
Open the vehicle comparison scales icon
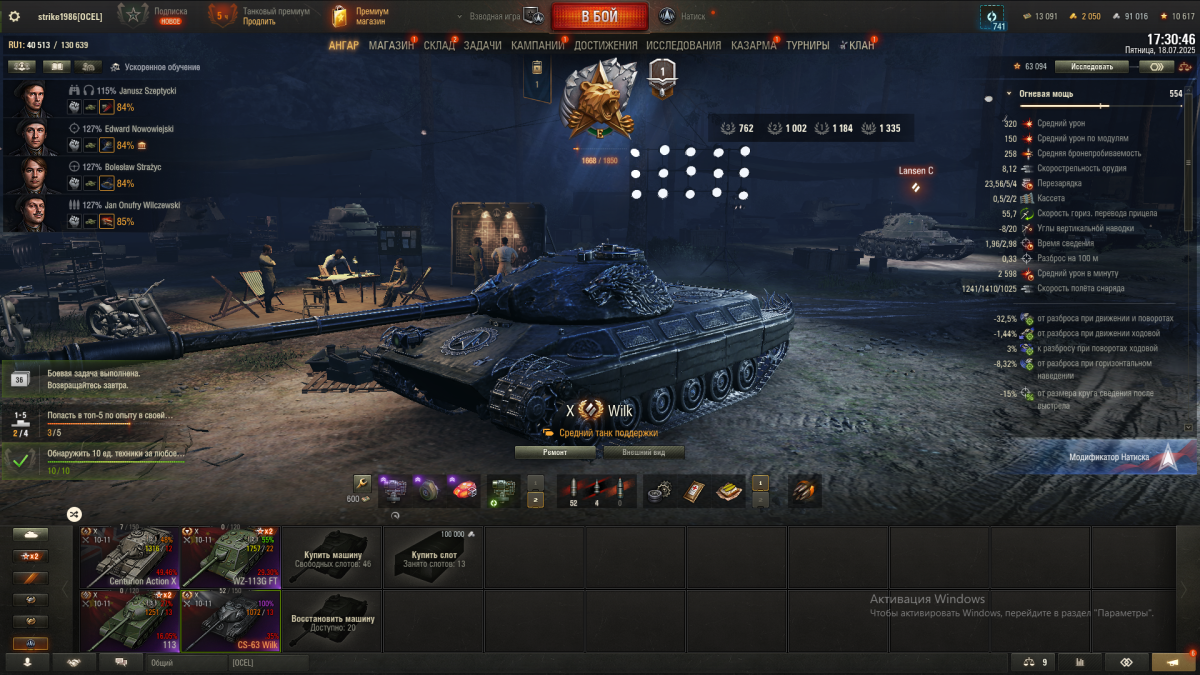coord(1034,662)
